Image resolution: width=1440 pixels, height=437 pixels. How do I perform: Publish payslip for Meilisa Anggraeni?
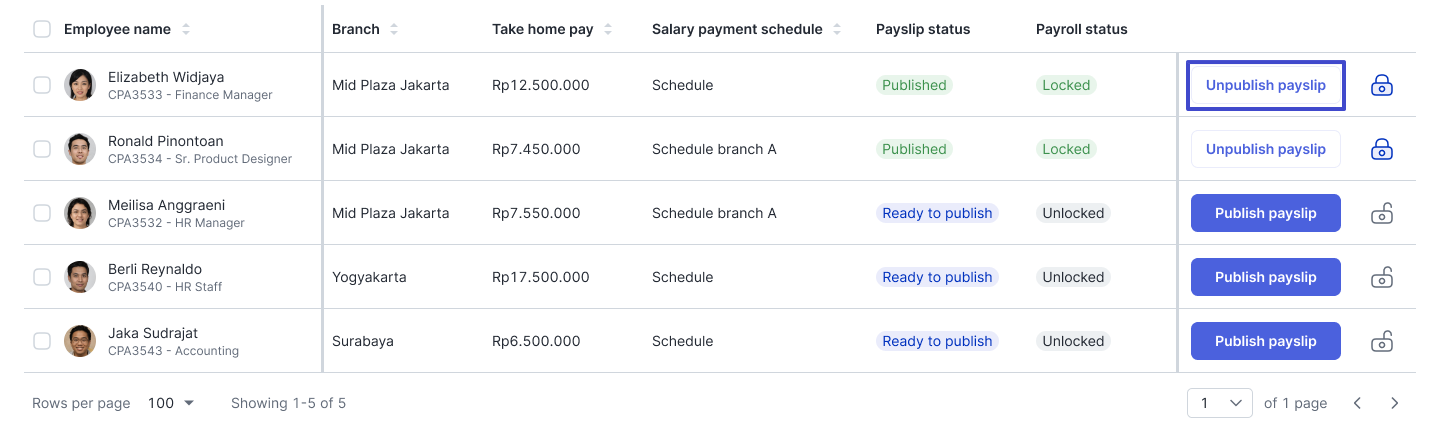point(1265,213)
